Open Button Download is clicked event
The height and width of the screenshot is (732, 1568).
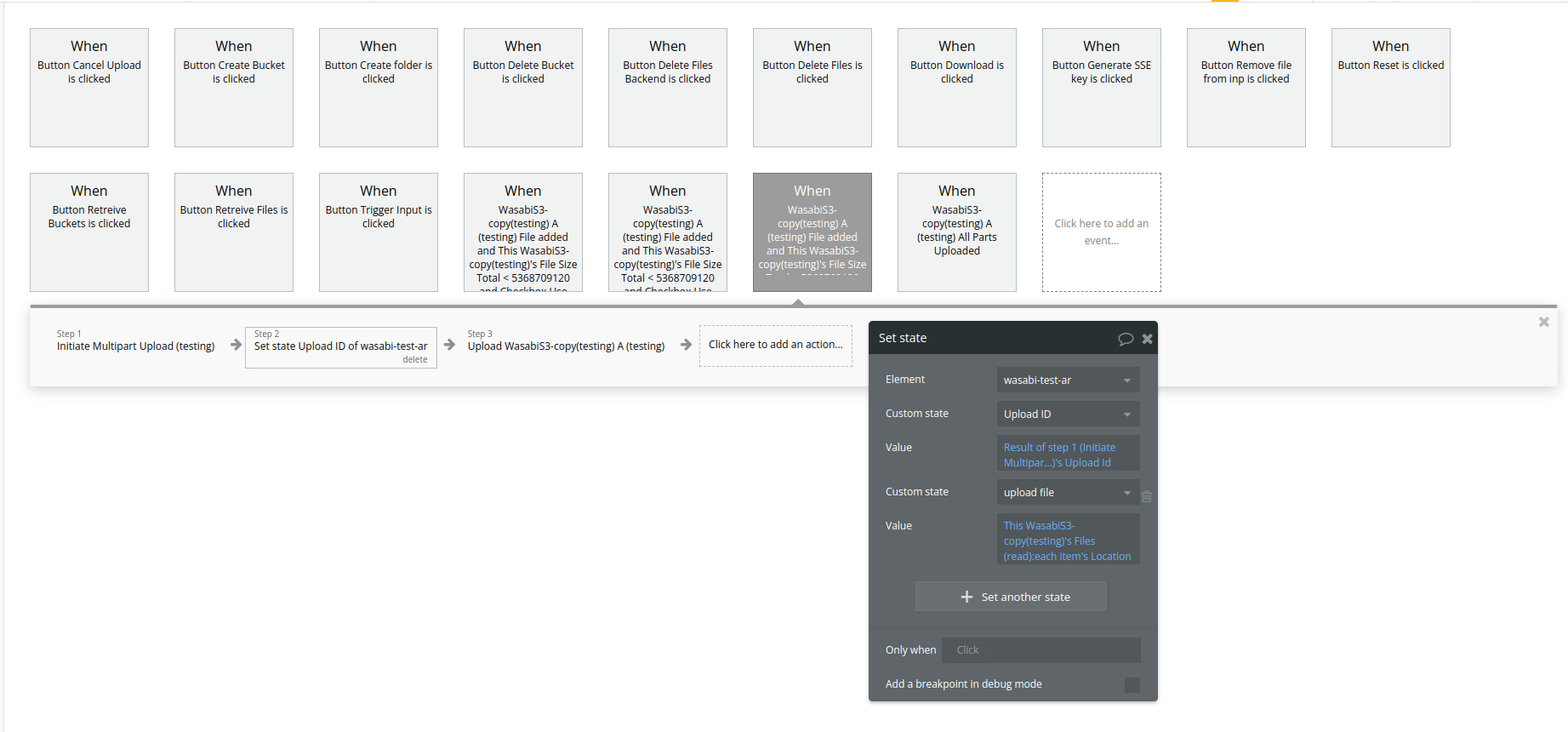[x=957, y=88]
